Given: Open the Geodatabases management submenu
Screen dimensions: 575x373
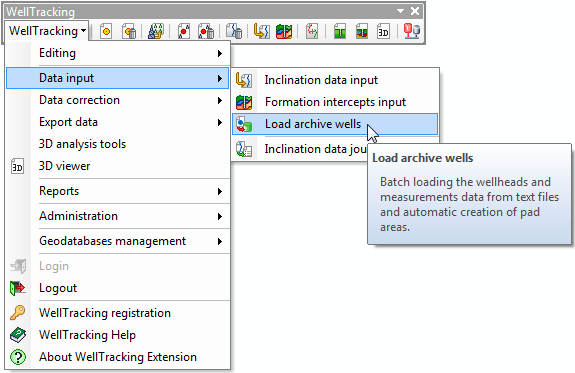Looking at the screenshot, I should click(117, 241).
